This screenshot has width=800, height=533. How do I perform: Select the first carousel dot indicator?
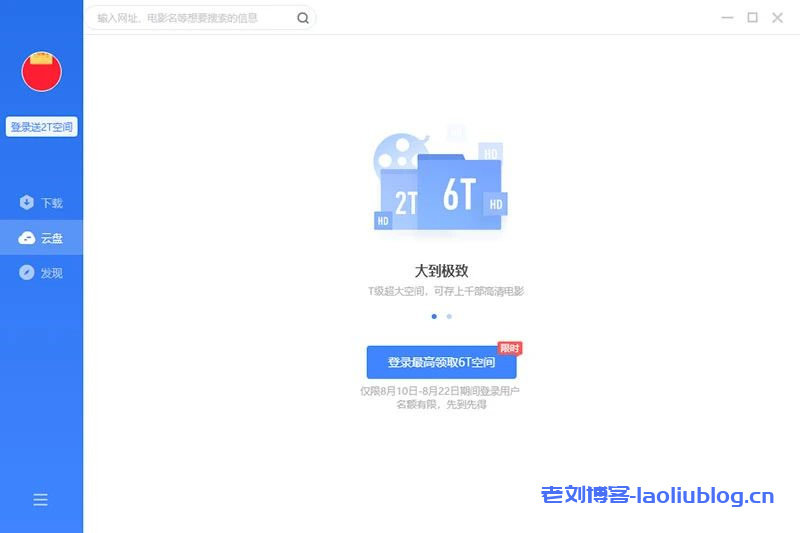[434, 316]
